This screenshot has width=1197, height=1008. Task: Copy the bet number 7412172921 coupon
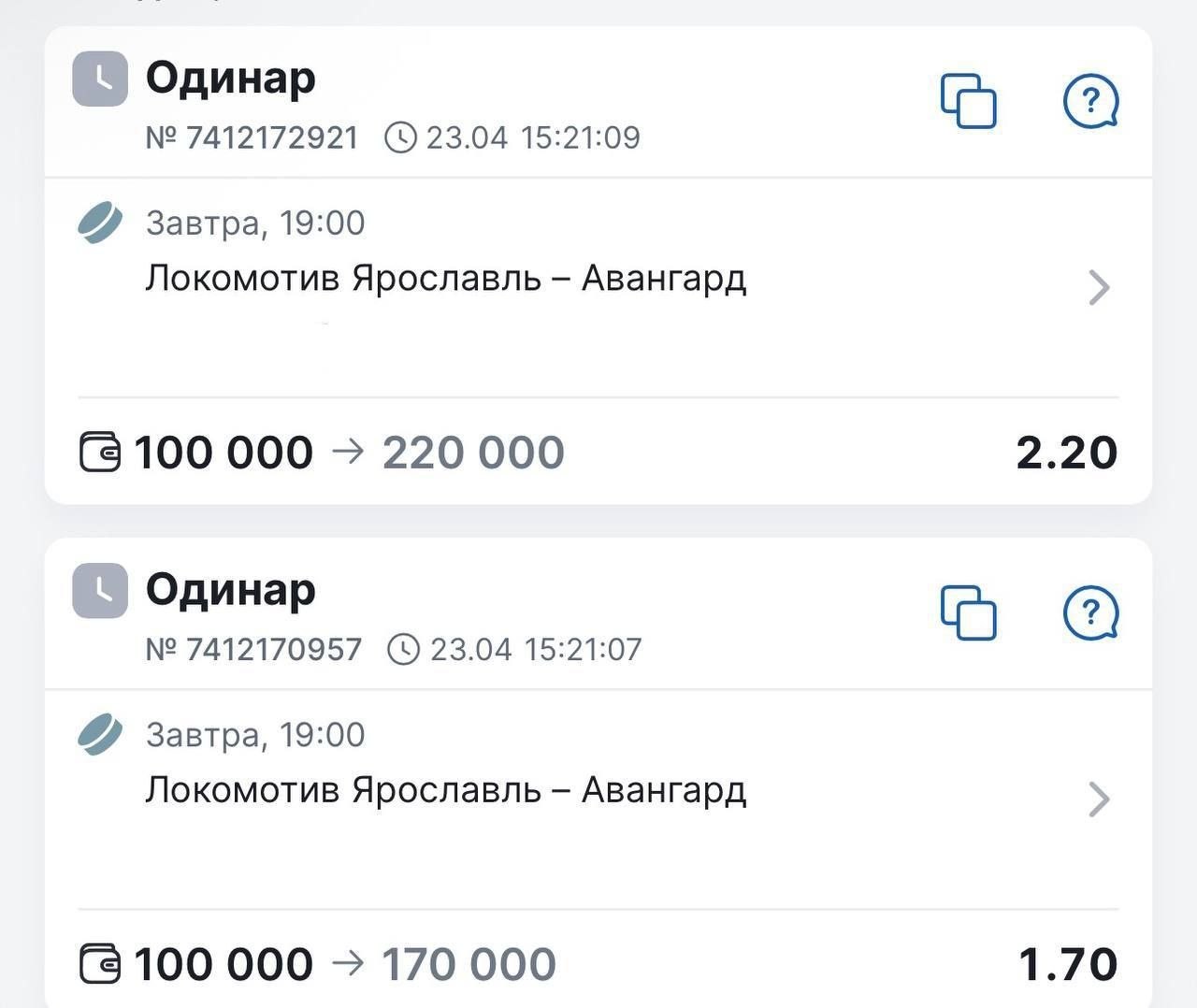pyautogui.click(x=968, y=100)
